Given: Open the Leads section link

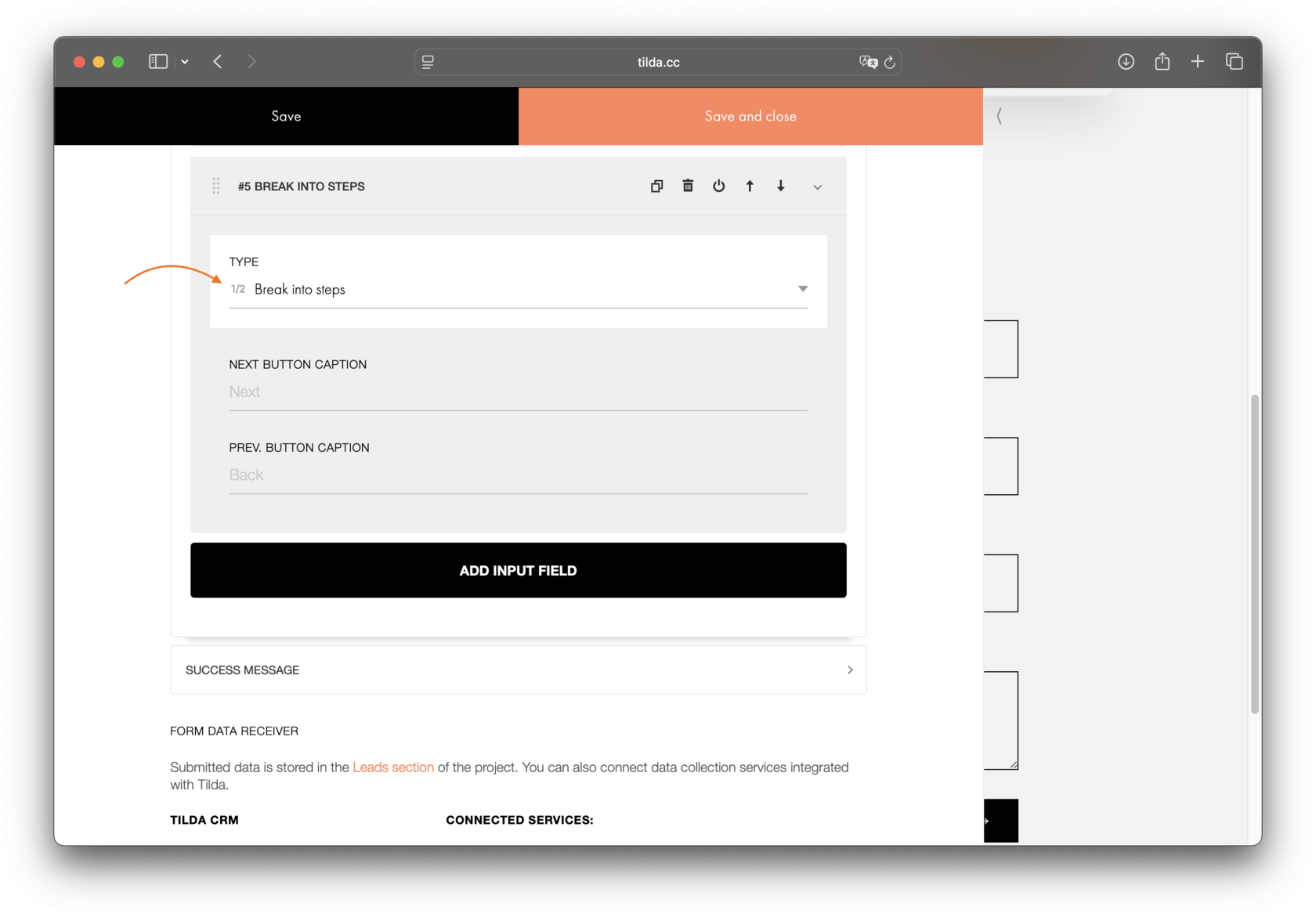Looking at the screenshot, I should (393, 767).
